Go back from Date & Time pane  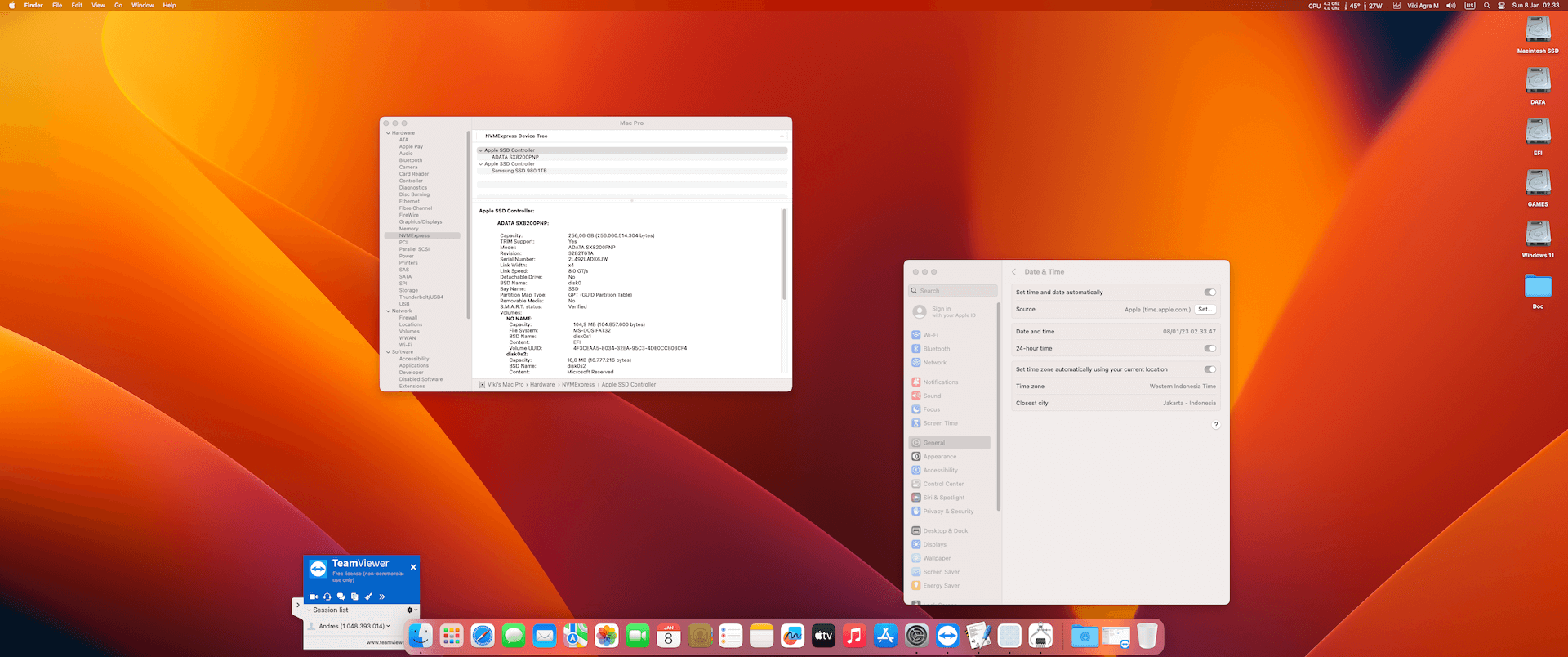(1014, 272)
